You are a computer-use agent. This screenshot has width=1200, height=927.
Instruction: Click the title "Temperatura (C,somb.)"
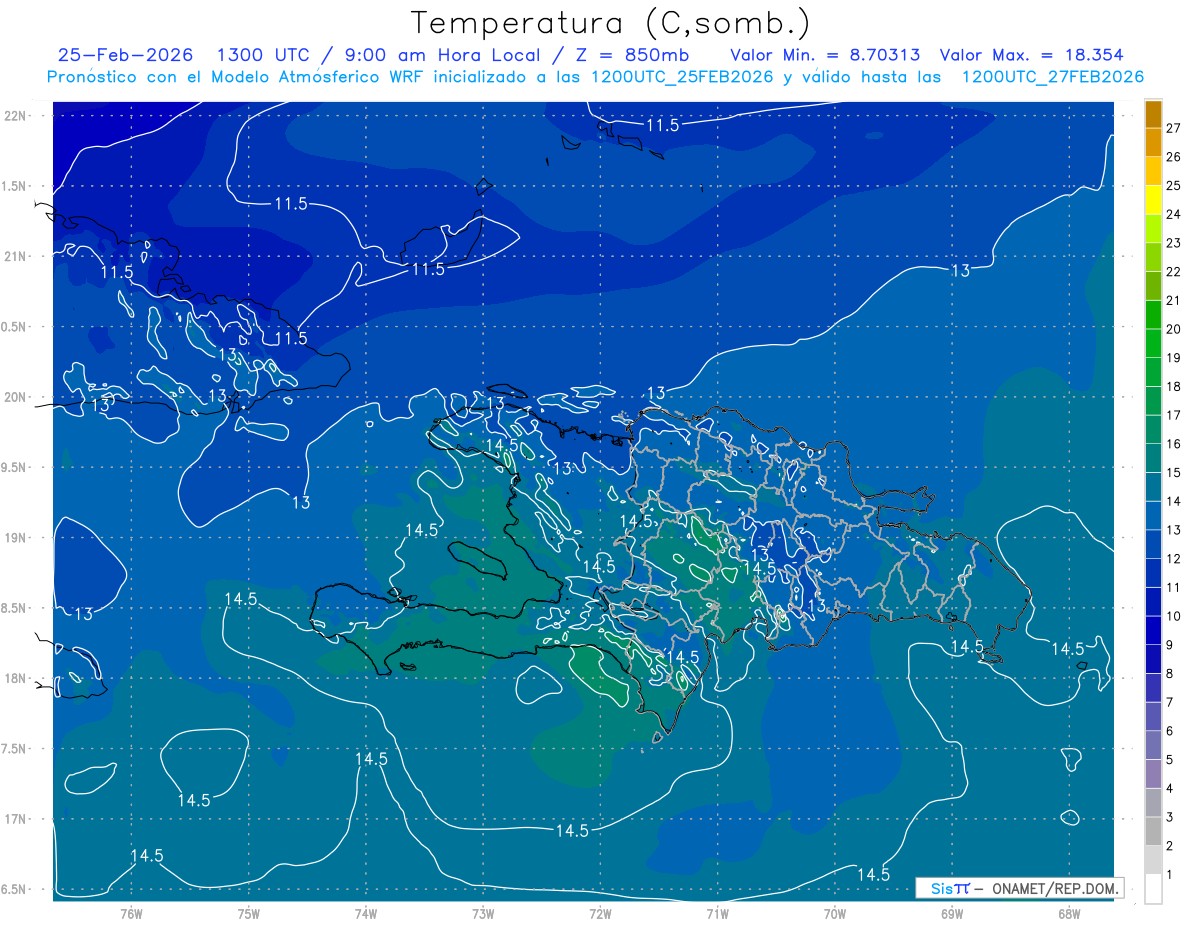610,23
